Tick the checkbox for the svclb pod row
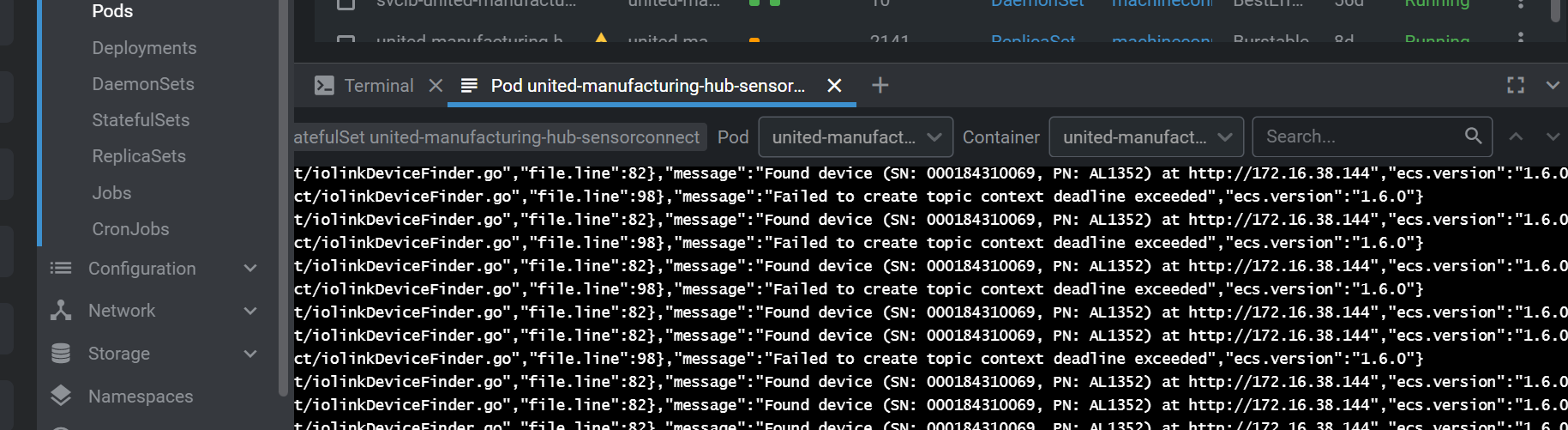This screenshot has width=1568, height=430. click(346, 4)
